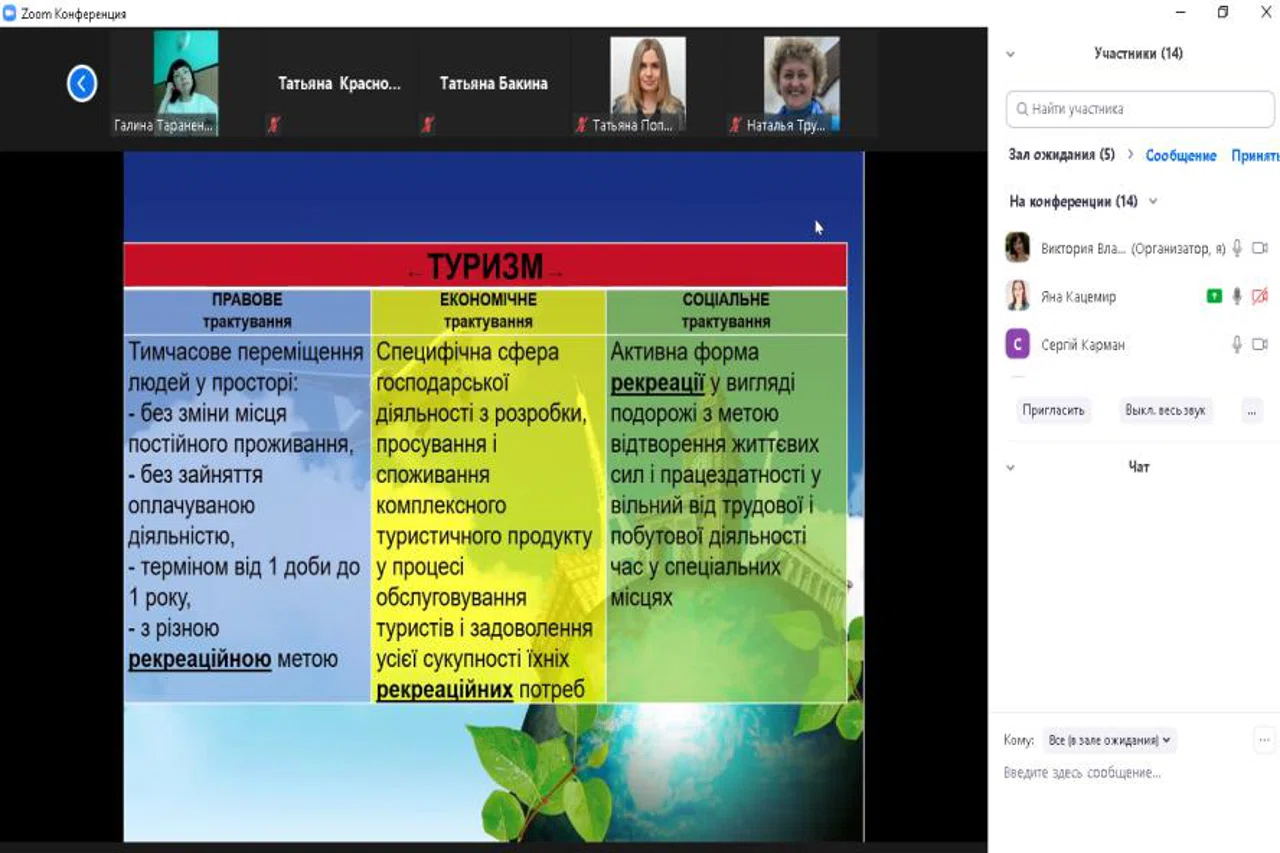
Task: Collapse the Участники (14) panel chevron
Action: (1010, 54)
